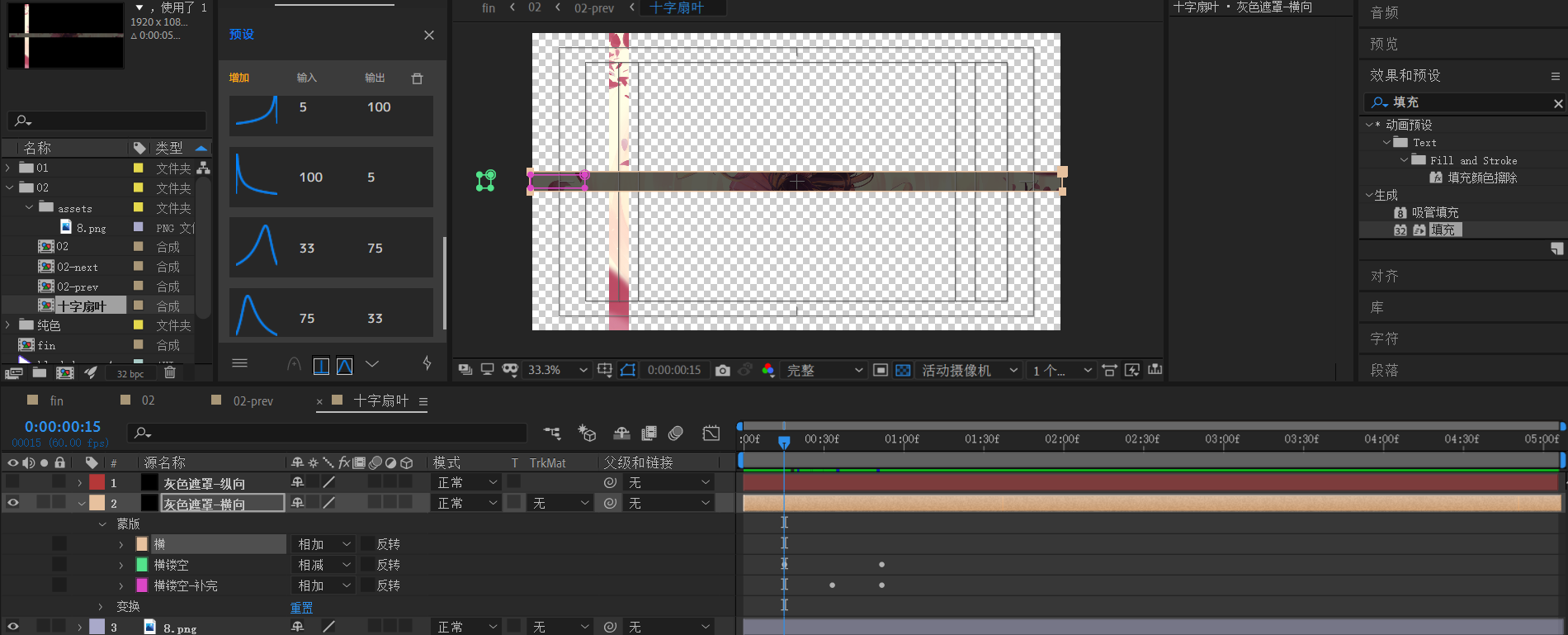Viewport: 1568px width, 635px height.
Task: Expand the 变换 transform group
Action: (x=101, y=606)
